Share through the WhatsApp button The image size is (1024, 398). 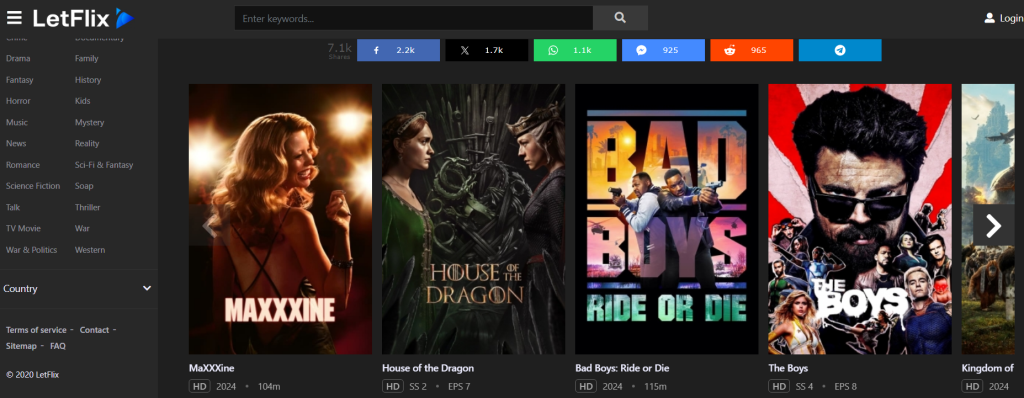click(x=575, y=50)
